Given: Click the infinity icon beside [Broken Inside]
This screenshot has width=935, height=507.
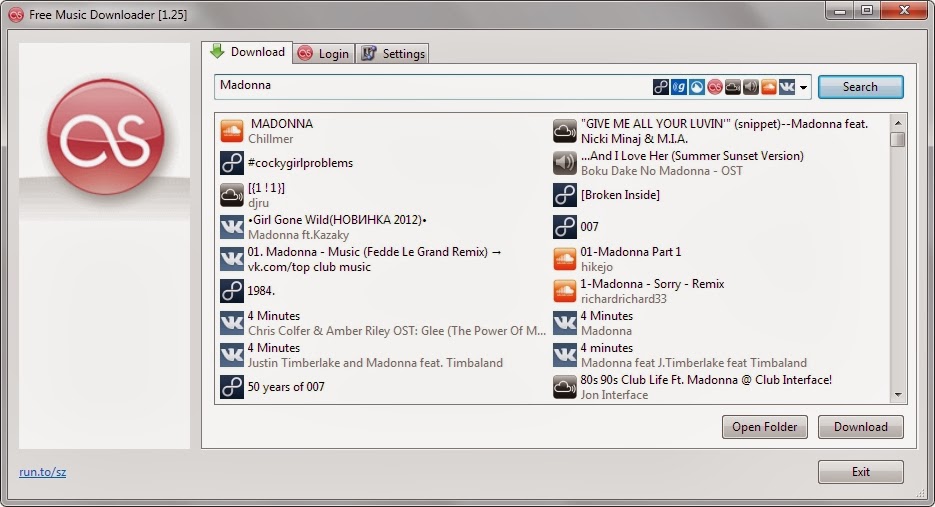Looking at the screenshot, I should 565,195.
